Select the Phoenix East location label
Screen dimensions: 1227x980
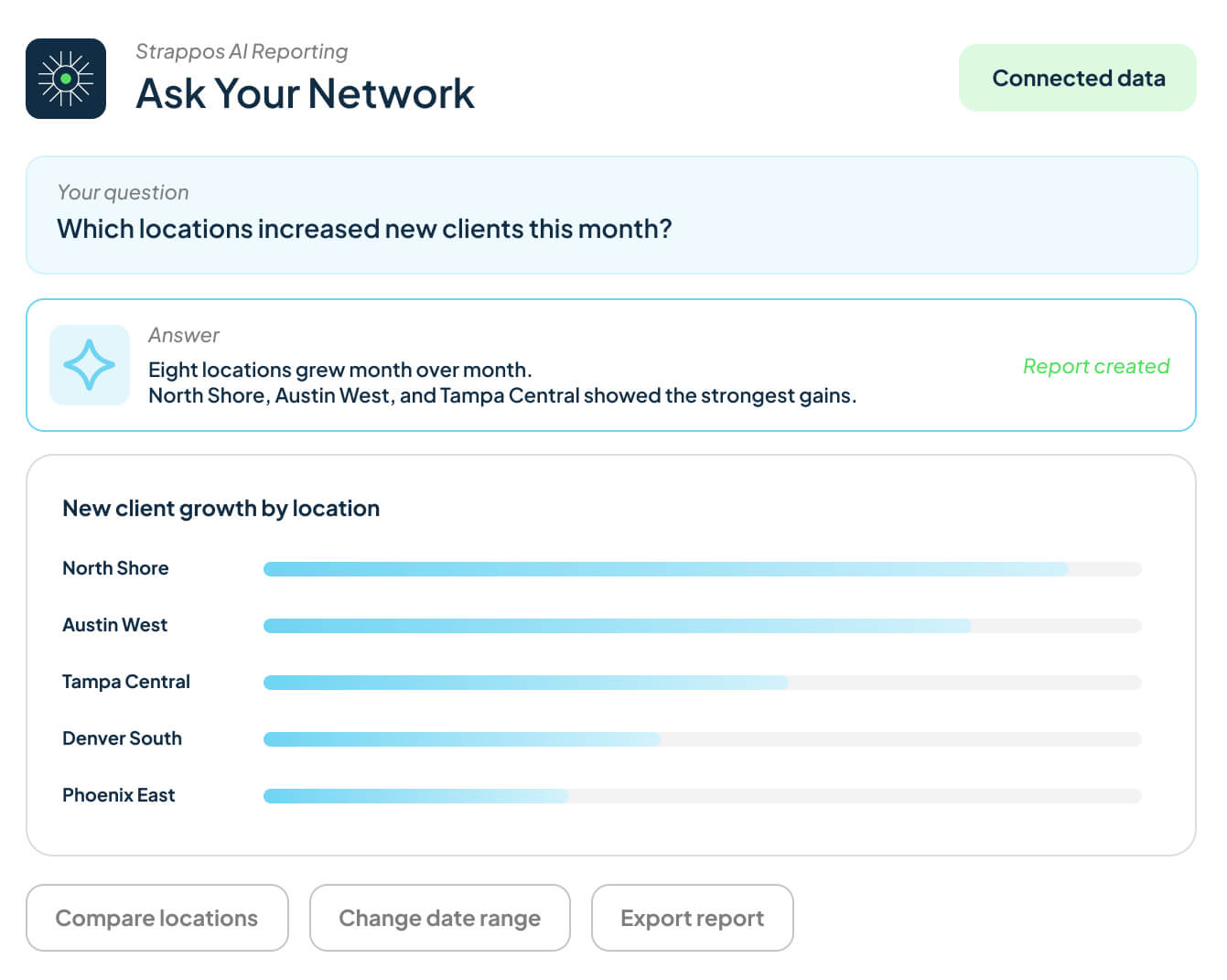(x=118, y=795)
